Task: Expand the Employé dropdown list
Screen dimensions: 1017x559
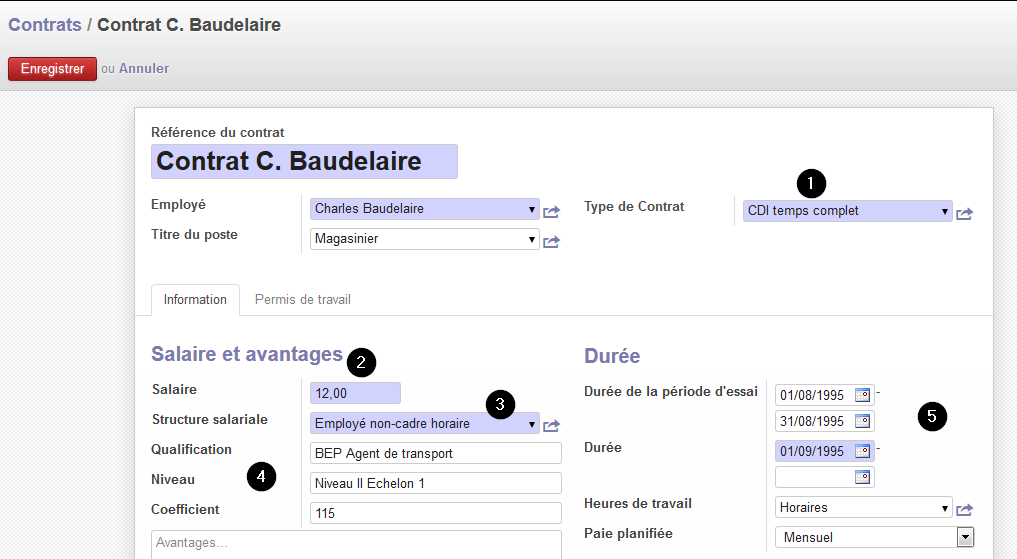Action: click(531, 209)
